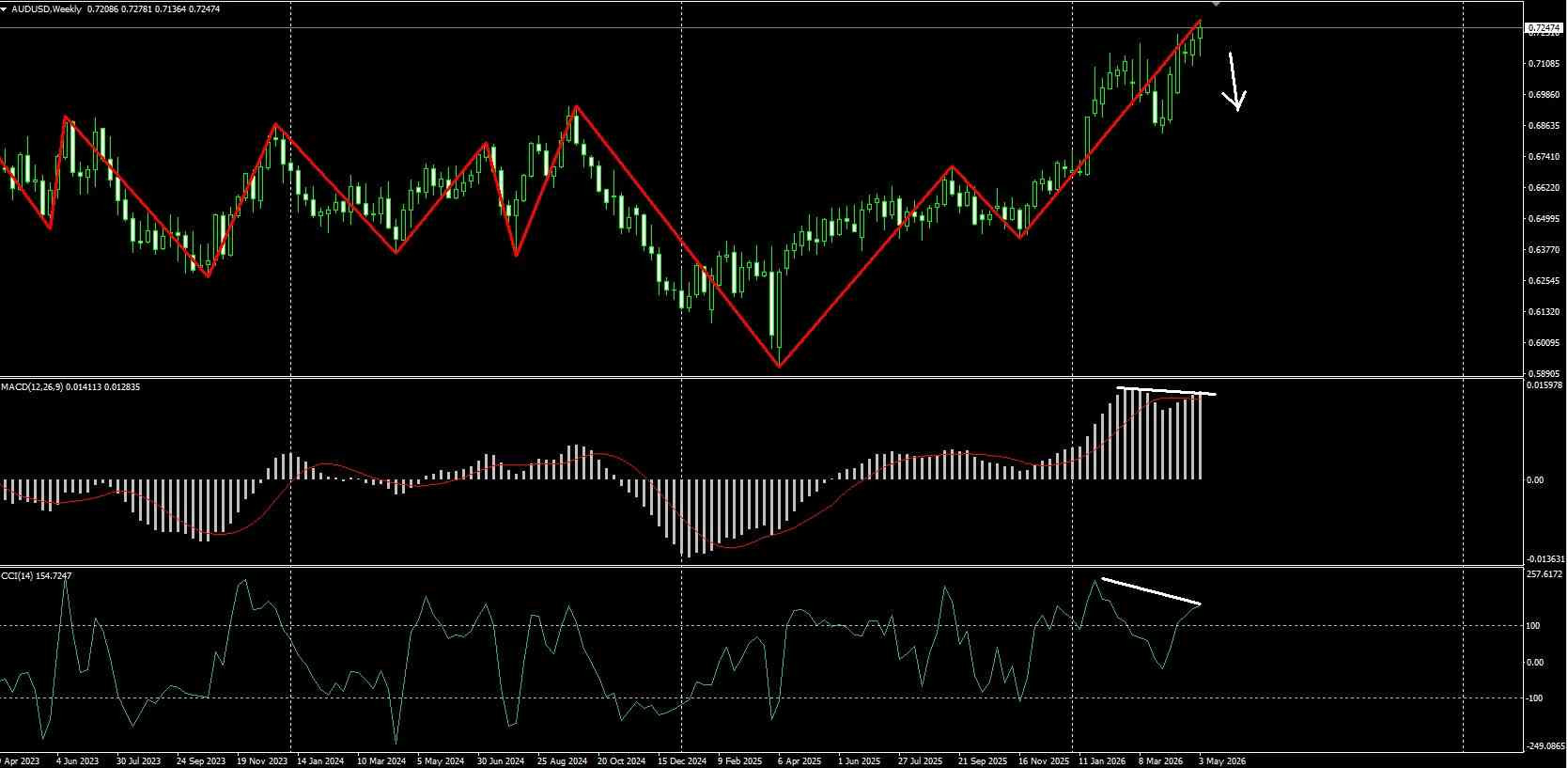The height and width of the screenshot is (768, 1568).
Task: Click the 0.62545 price scale label
Action: (x=1544, y=281)
